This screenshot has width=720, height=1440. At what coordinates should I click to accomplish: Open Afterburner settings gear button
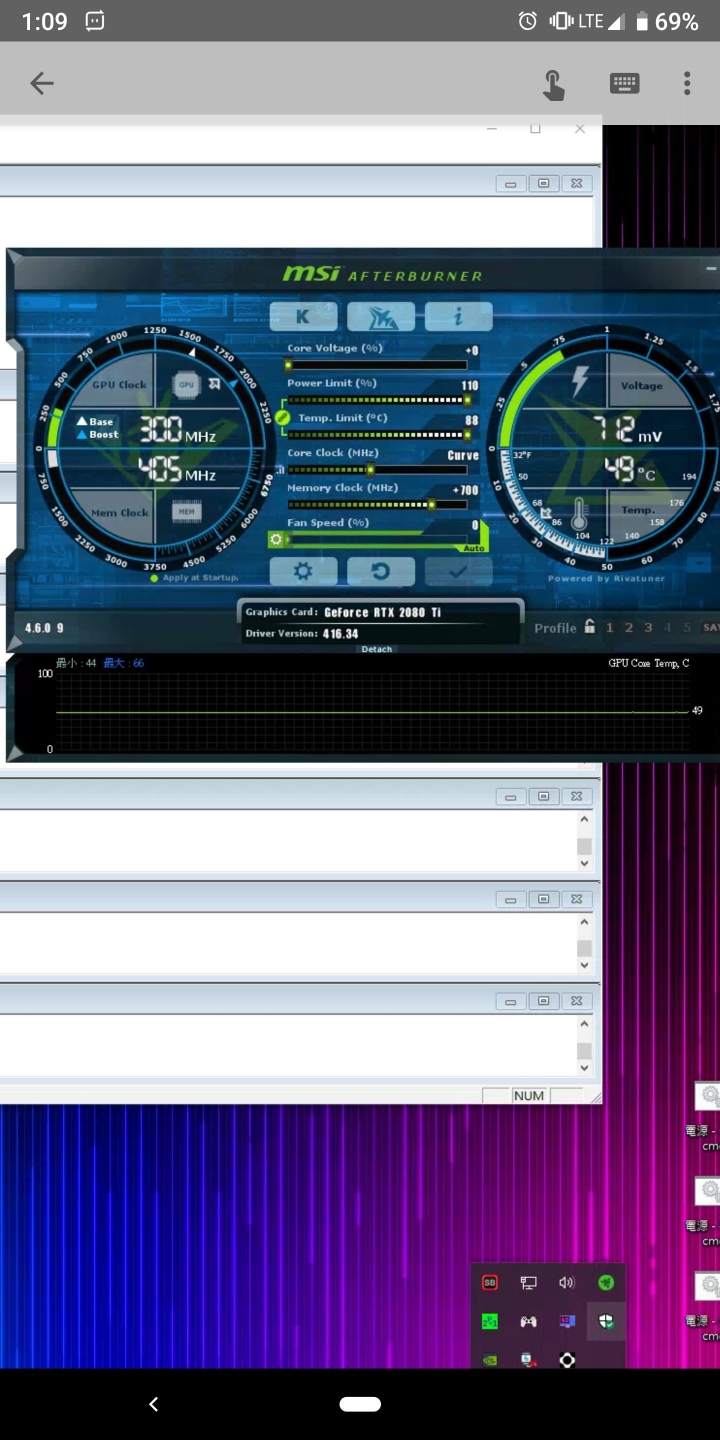(303, 572)
